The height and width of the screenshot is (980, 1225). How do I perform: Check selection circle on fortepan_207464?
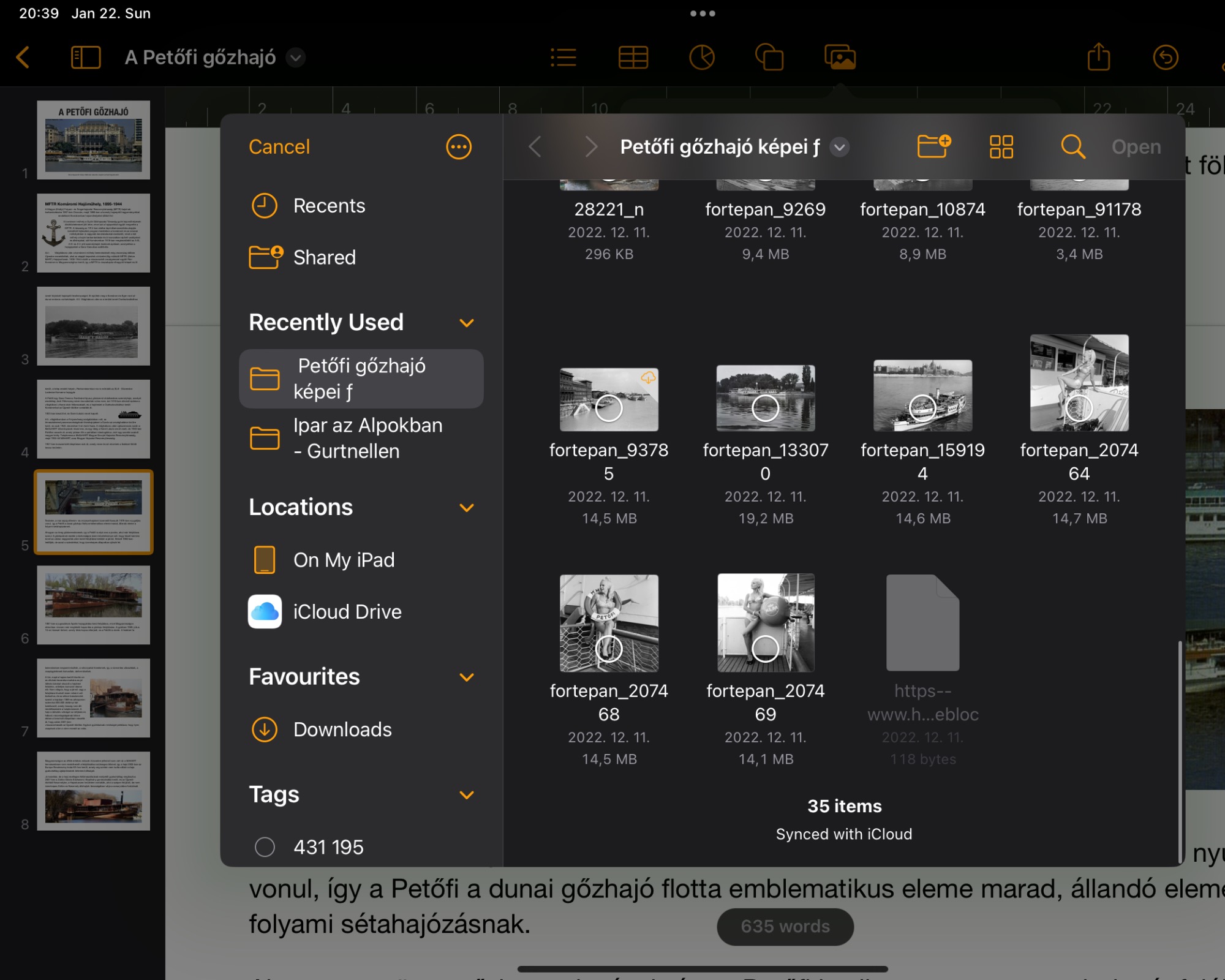[1079, 408]
